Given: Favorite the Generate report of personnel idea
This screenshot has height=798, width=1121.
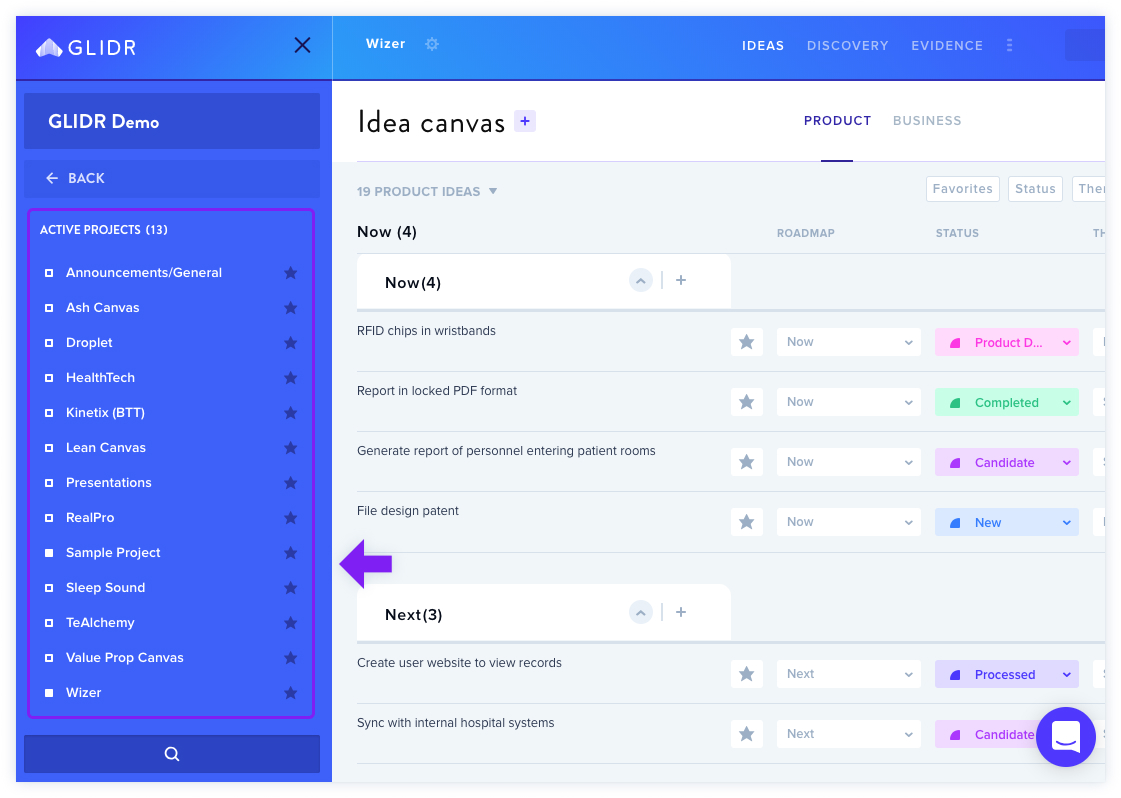Looking at the screenshot, I should click(x=746, y=462).
